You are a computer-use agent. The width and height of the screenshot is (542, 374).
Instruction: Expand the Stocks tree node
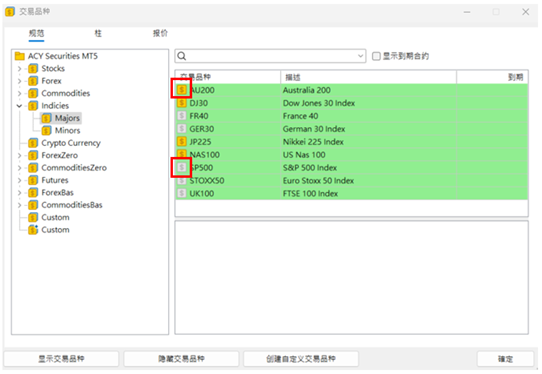tap(19, 68)
